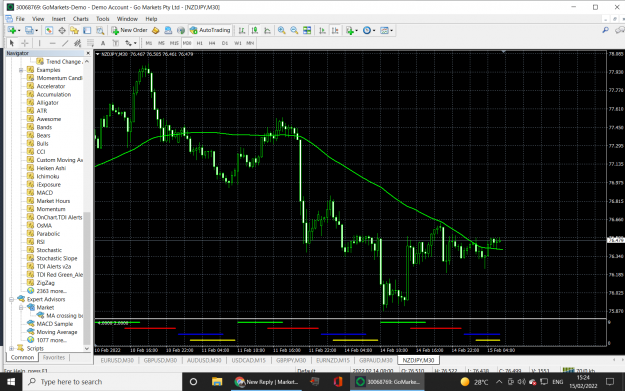Open the MetaEditor book icon
625x391 pixels.
click(x=155, y=30)
